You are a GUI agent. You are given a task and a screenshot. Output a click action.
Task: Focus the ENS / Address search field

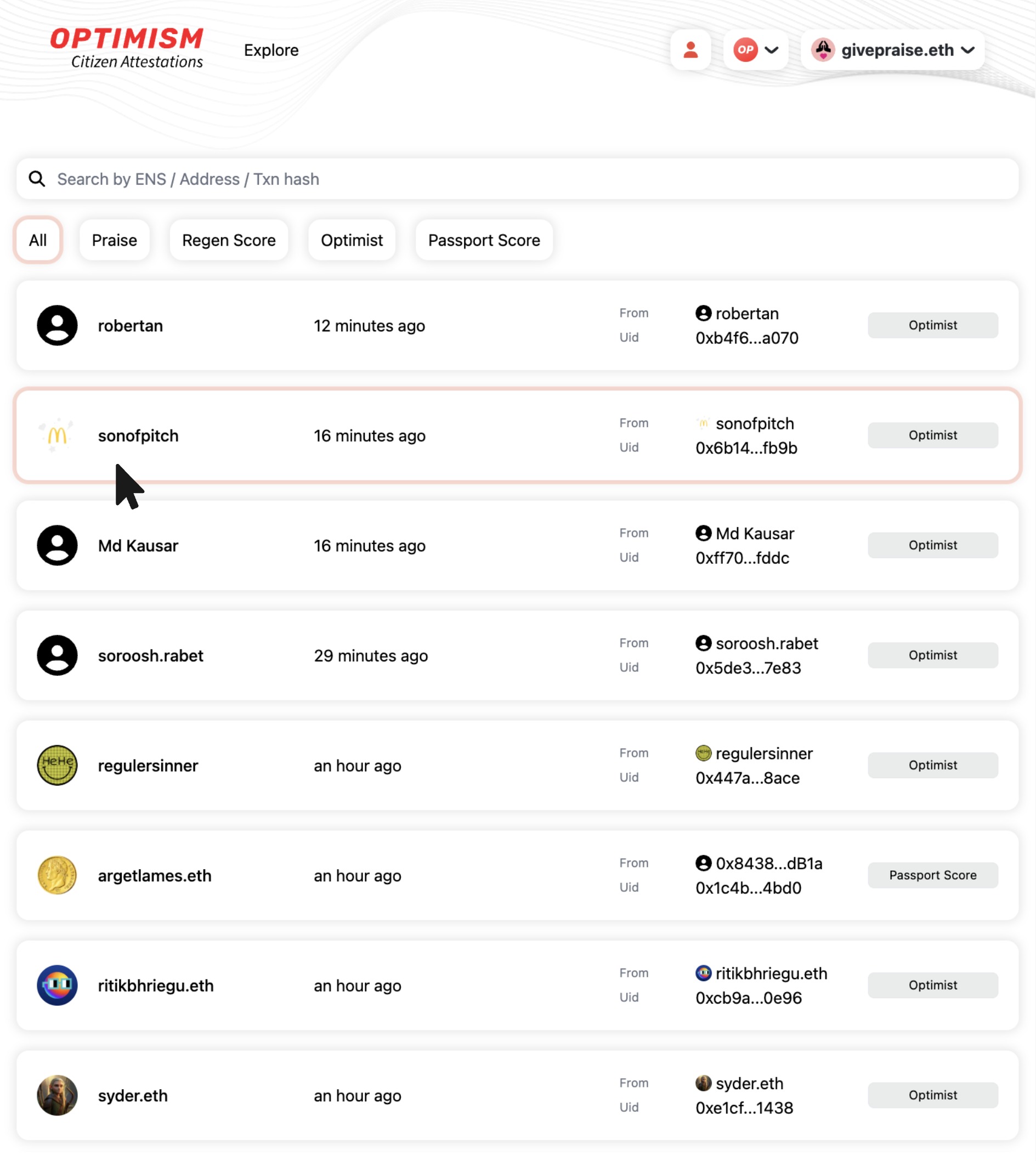[517, 179]
